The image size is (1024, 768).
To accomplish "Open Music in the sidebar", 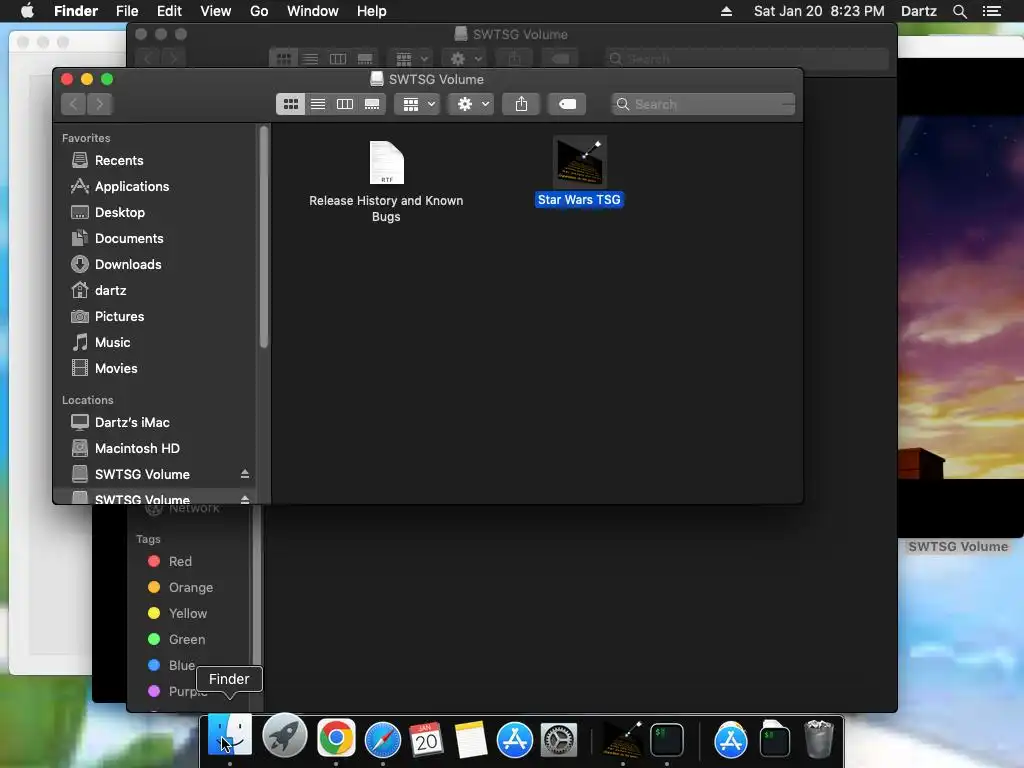I will pyautogui.click(x=112, y=343).
